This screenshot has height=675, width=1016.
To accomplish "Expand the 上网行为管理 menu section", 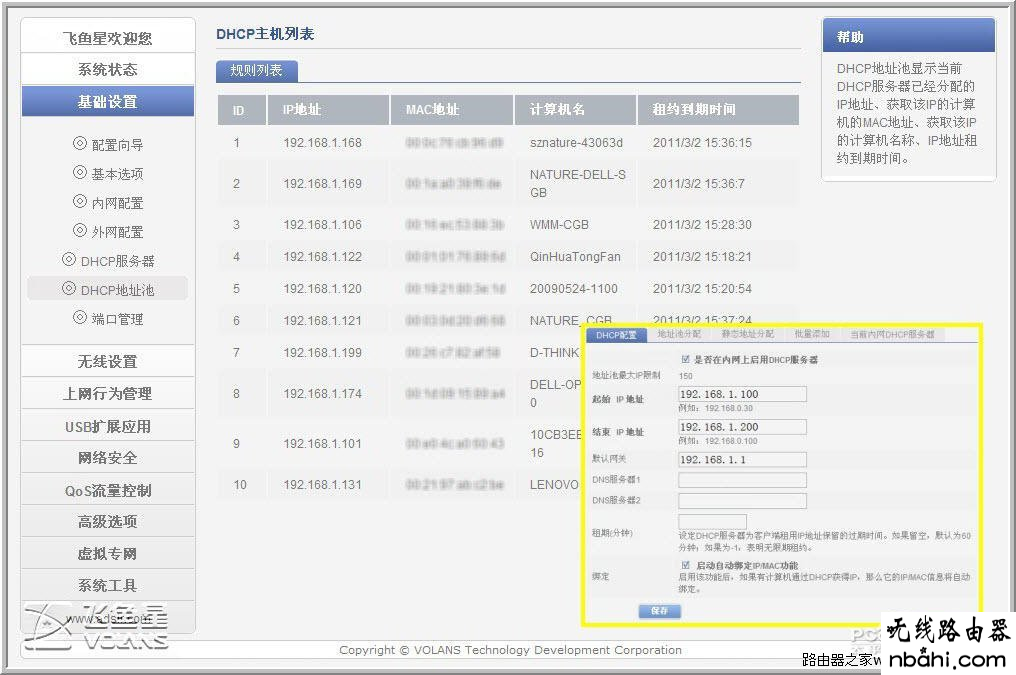I will (x=108, y=393).
